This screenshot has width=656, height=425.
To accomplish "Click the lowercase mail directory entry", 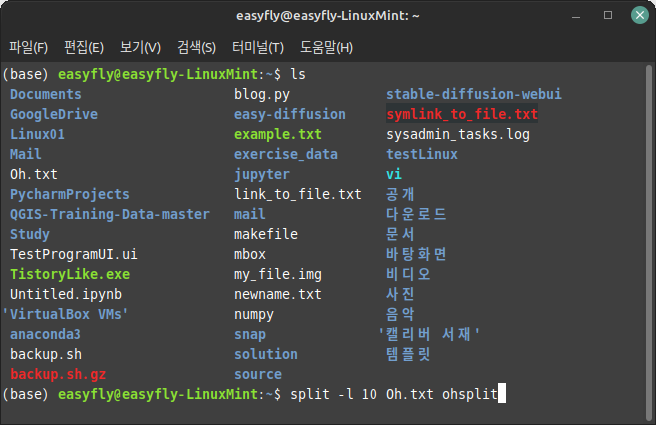I will 249,214.
